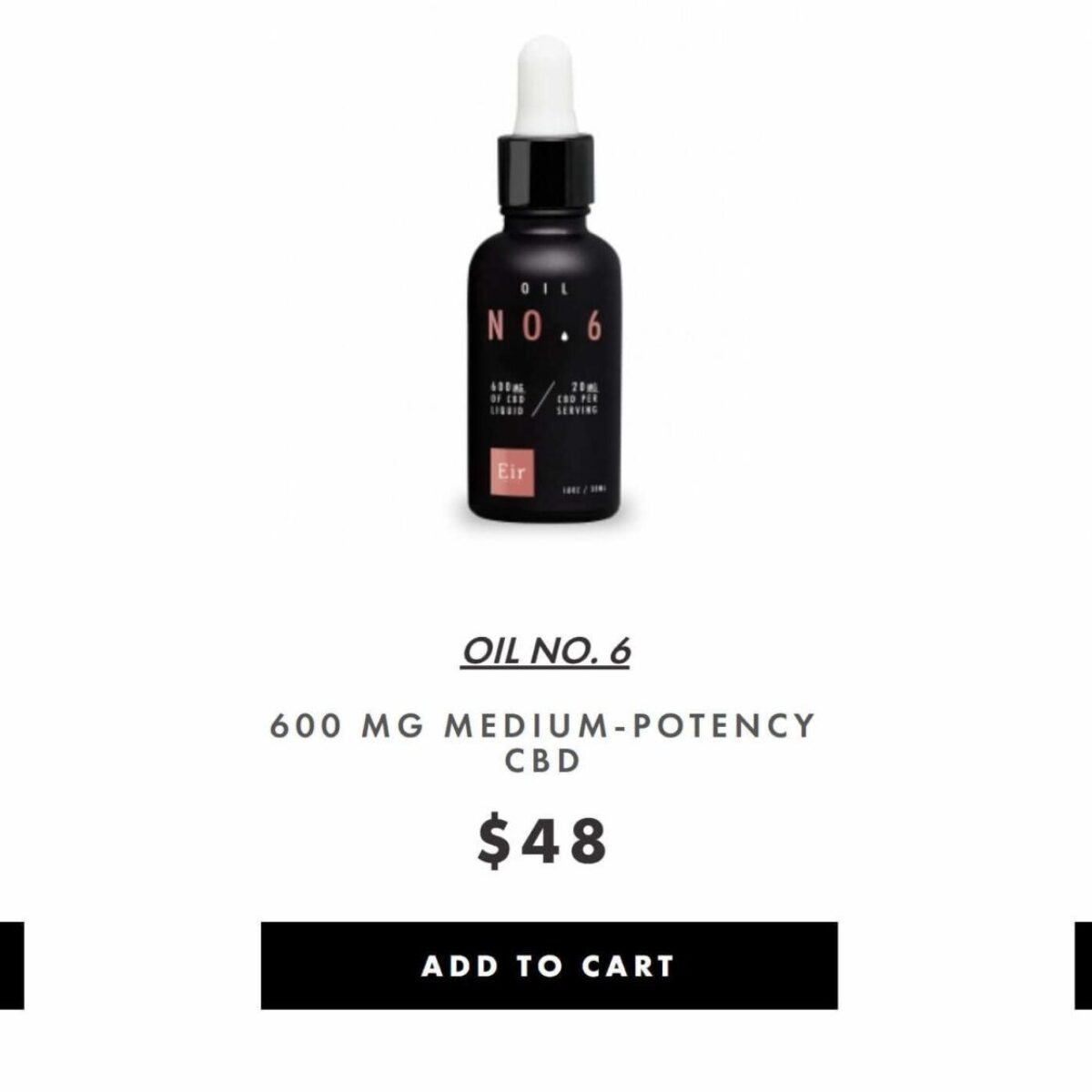Click the '20MG CBD per serving' label text
The height and width of the screenshot is (1092, 1092).
581,398
